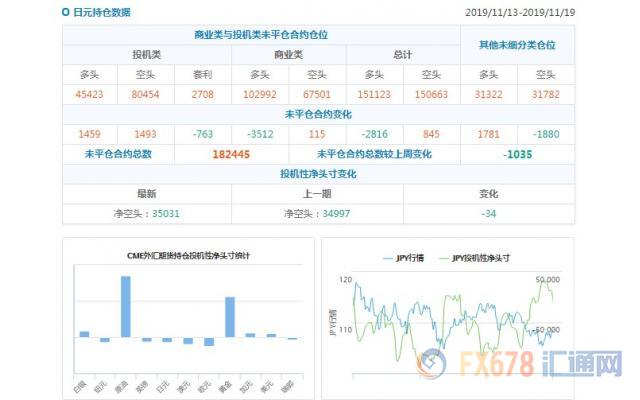Click the other long value 31322
640x400 pixels.
click(489, 95)
